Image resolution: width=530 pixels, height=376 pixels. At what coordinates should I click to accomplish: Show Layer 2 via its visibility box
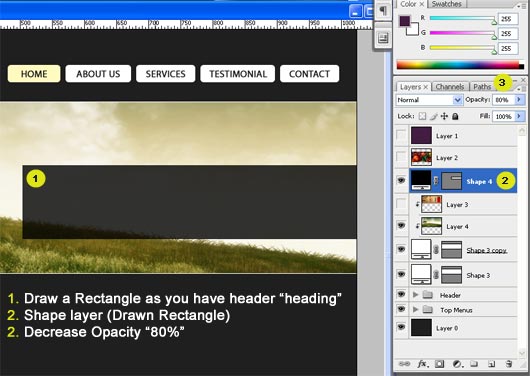tap(401, 157)
